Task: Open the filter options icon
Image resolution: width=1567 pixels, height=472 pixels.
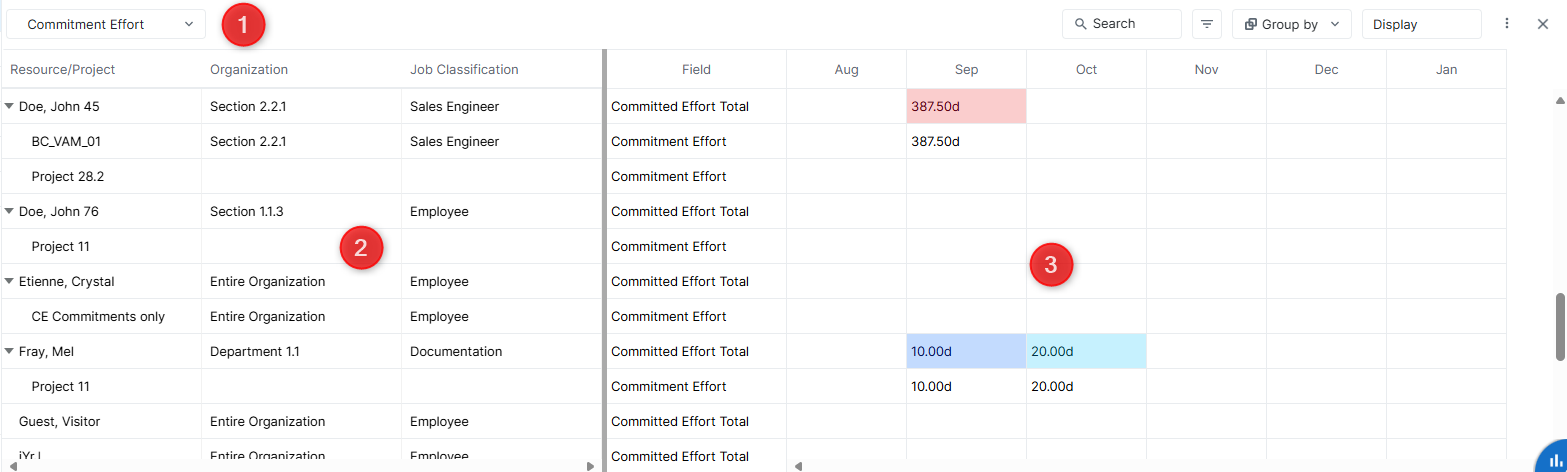Action: 1207,24
